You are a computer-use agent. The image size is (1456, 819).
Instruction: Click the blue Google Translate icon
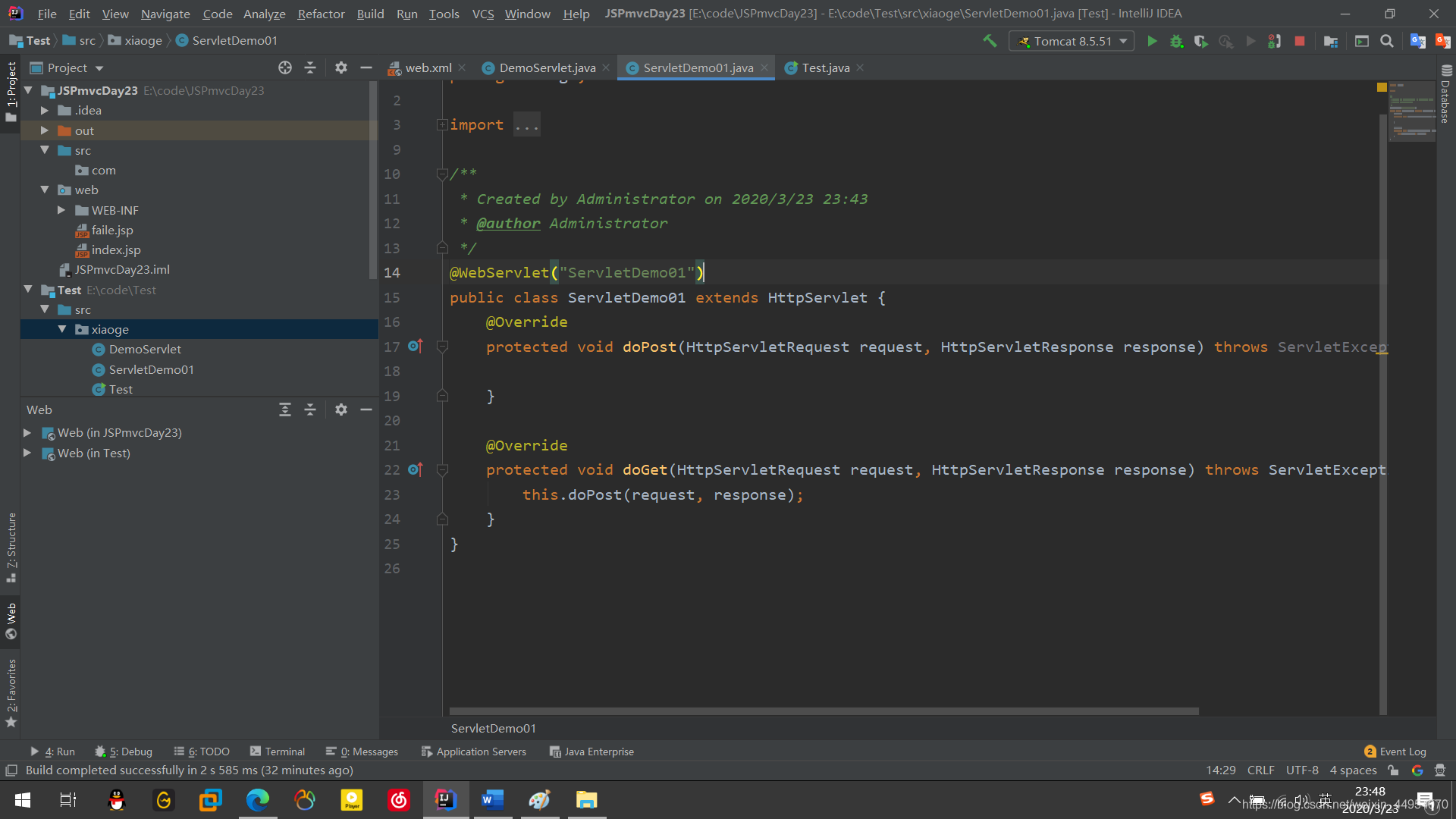tap(1417, 41)
